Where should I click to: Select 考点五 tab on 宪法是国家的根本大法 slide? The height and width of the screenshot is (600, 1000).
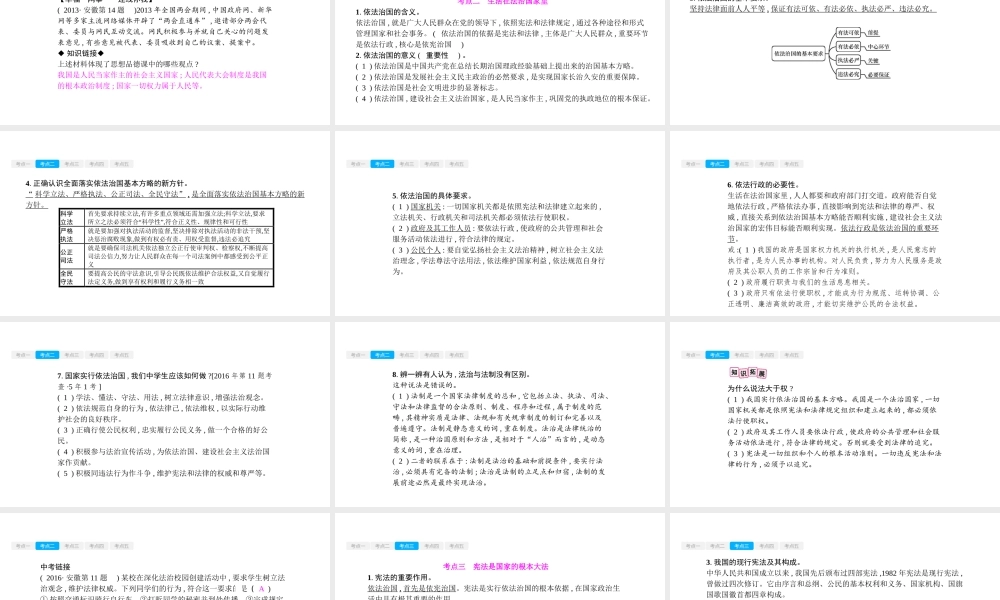[457, 546]
